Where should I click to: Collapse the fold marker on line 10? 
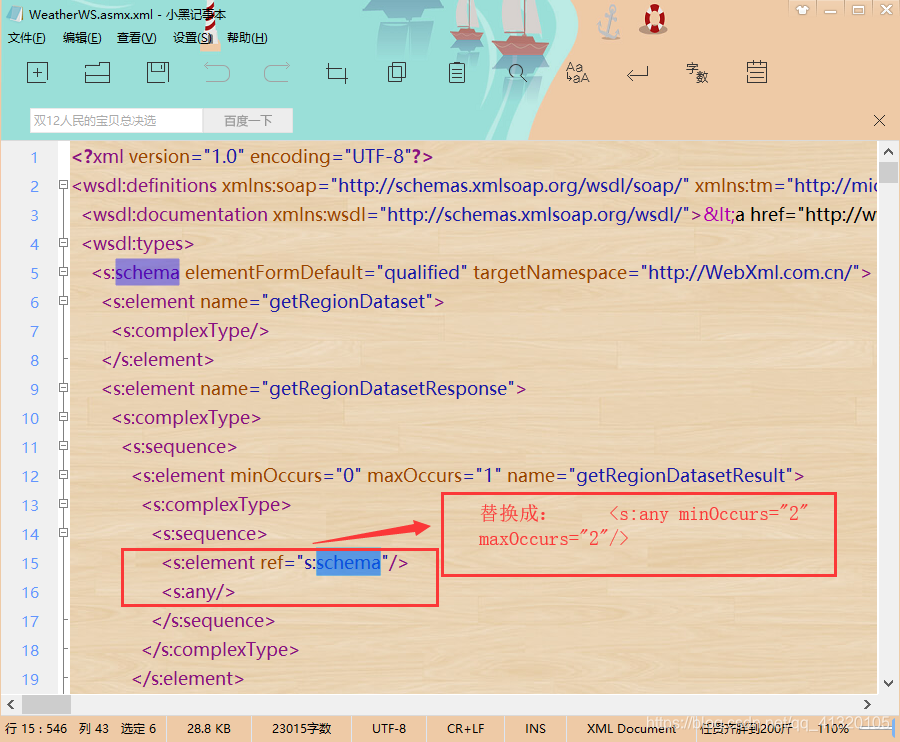(63, 417)
